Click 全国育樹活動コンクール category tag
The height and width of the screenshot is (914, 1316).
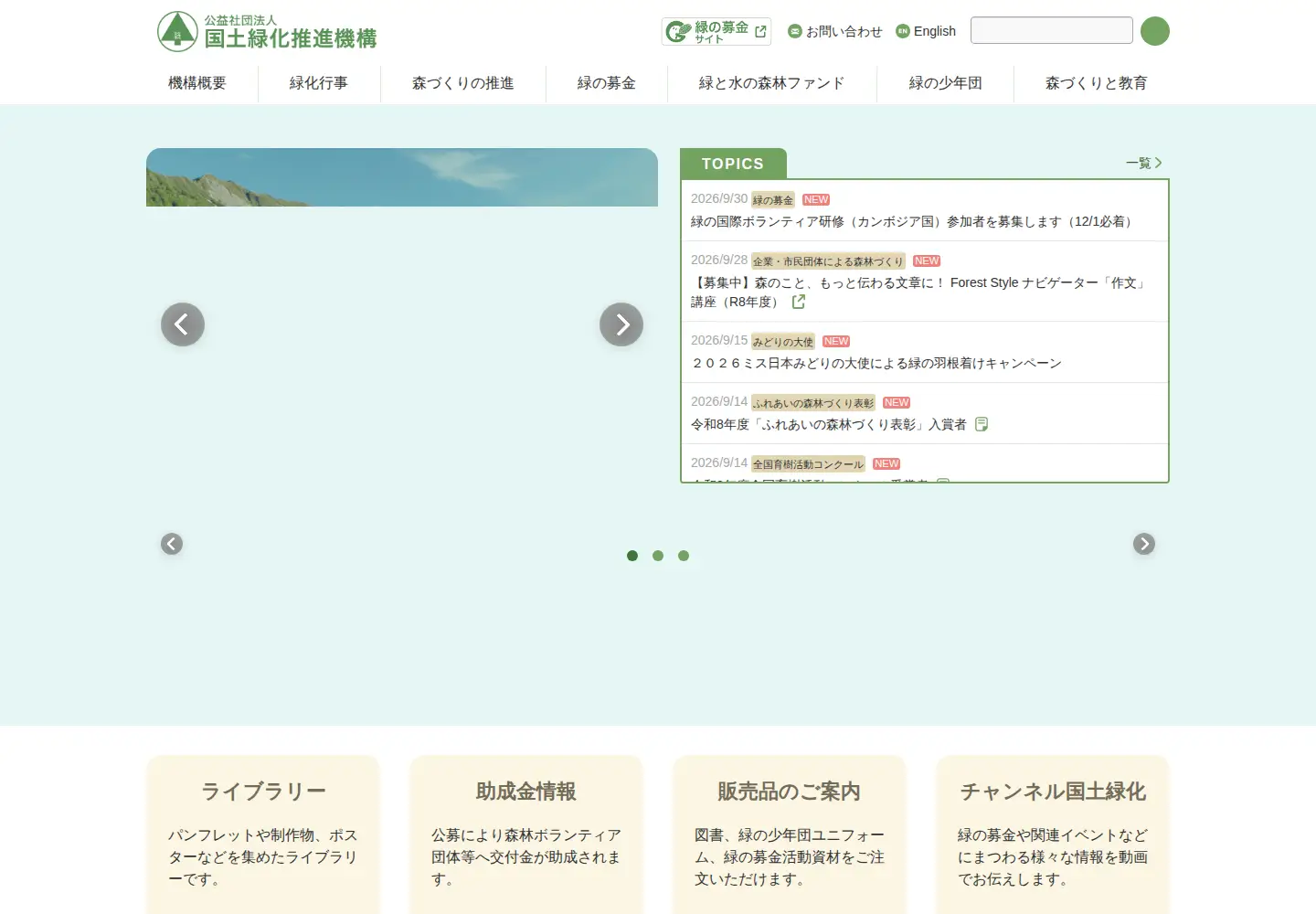pos(808,463)
